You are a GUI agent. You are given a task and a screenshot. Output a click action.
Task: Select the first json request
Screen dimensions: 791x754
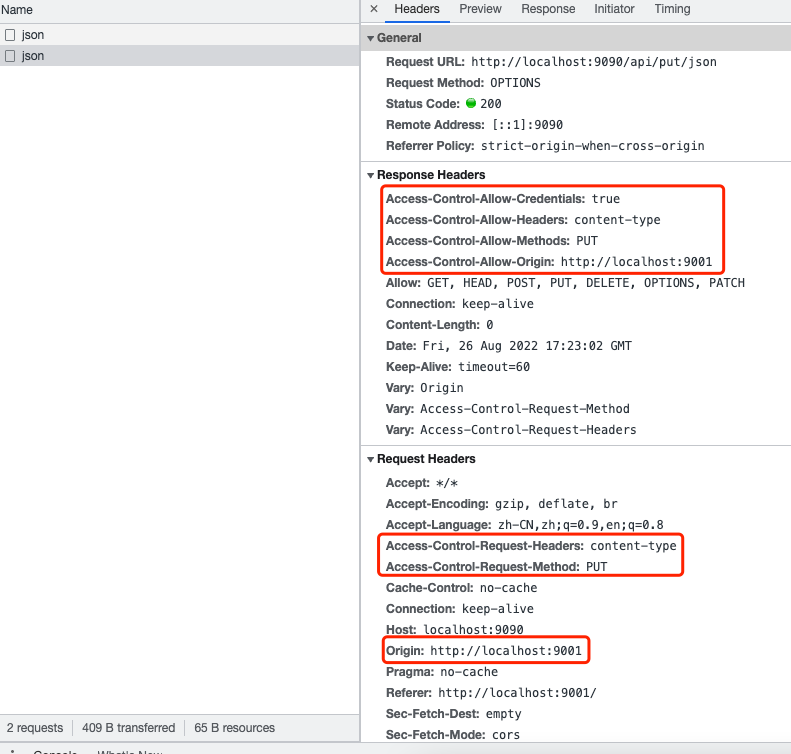pyautogui.click(x=33, y=35)
